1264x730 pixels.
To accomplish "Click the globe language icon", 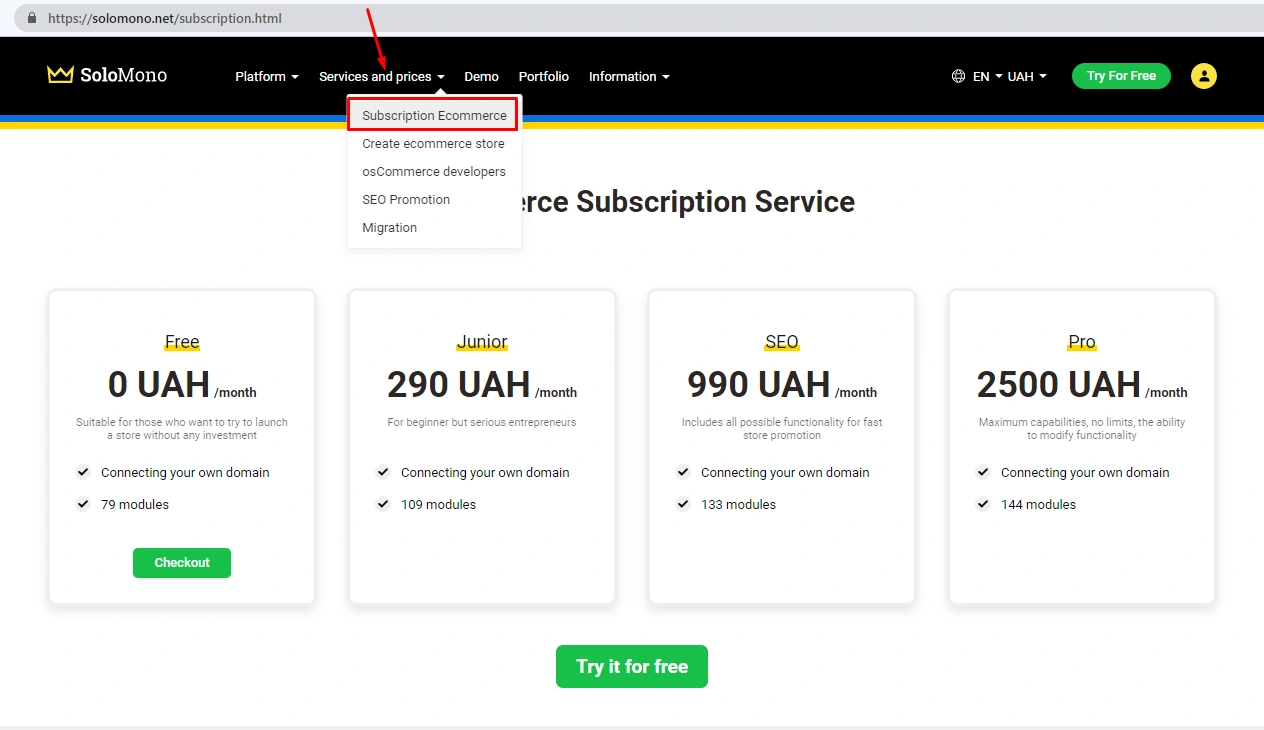I will (958, 76).
